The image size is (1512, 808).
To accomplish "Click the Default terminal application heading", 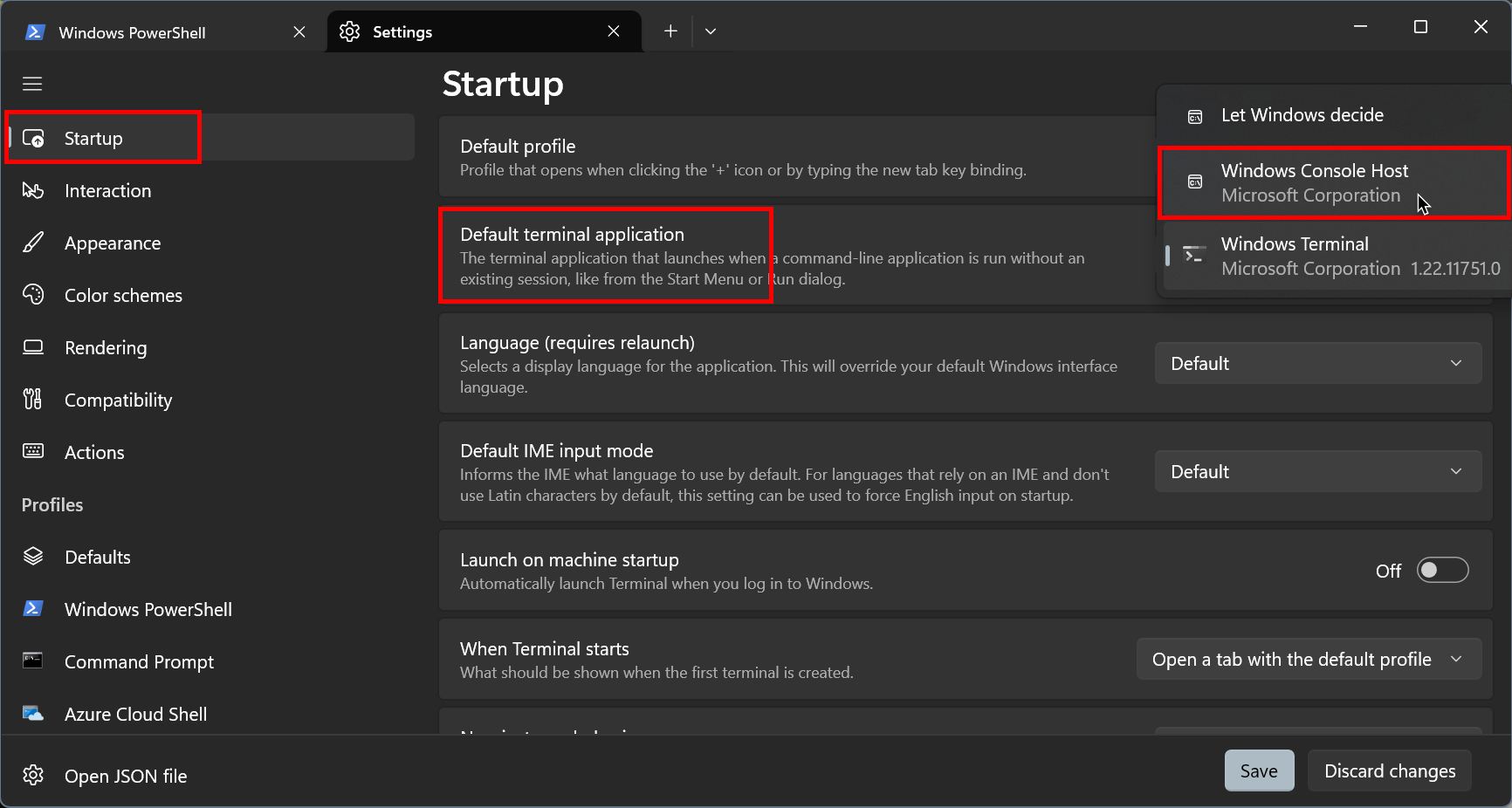I will (x=572, y=234).
